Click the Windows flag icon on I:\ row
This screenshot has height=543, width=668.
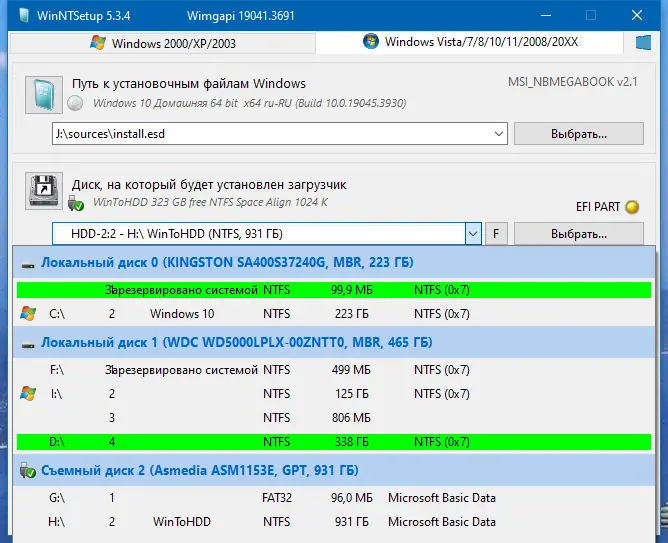pos(28,394)
